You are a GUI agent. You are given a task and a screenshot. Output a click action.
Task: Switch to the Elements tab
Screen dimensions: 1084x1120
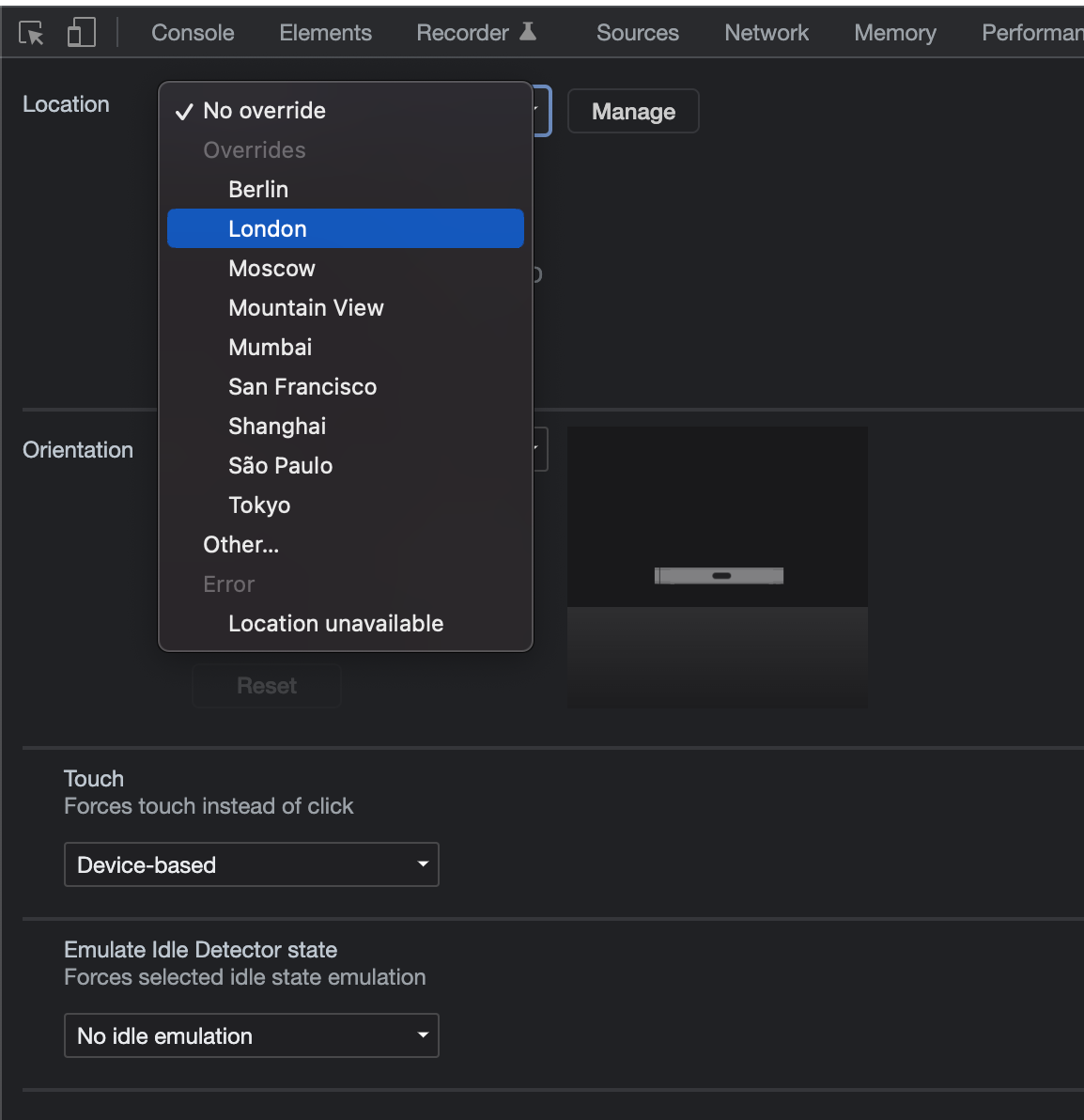point(325,33)
